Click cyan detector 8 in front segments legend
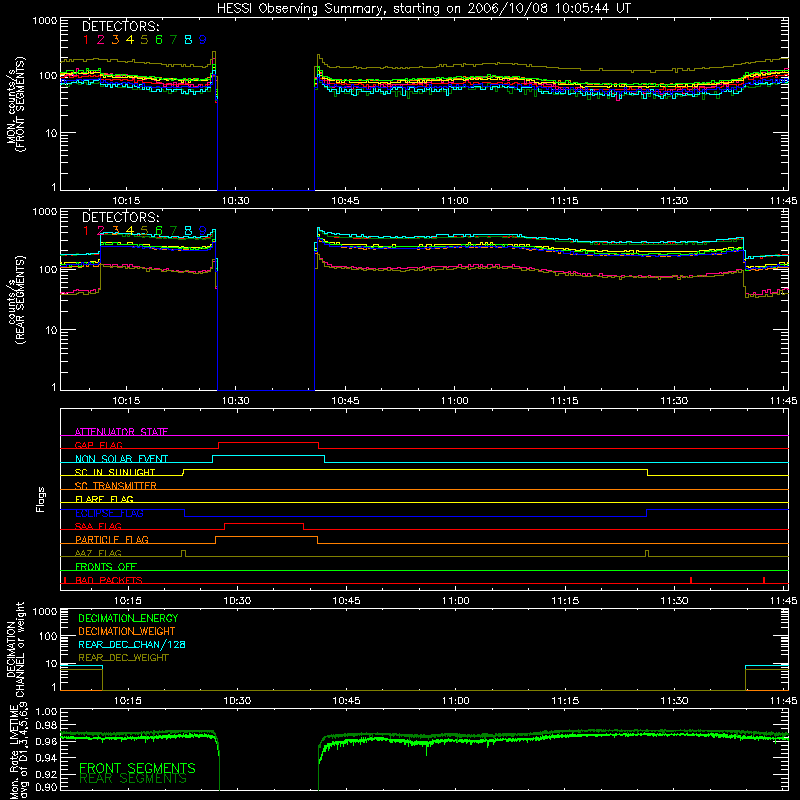The width and height of the screenshot is (800, 800). (x=188, y=40)
